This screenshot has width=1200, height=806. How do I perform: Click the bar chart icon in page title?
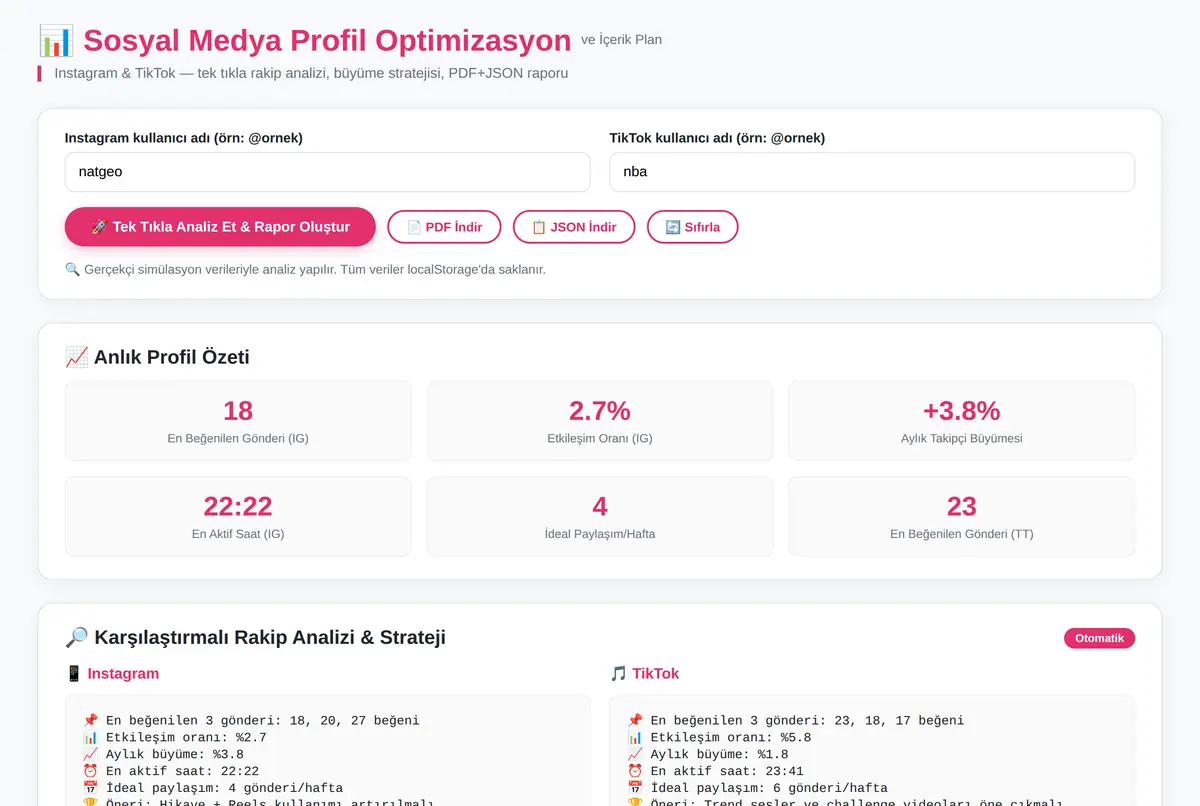pos(56,41)
